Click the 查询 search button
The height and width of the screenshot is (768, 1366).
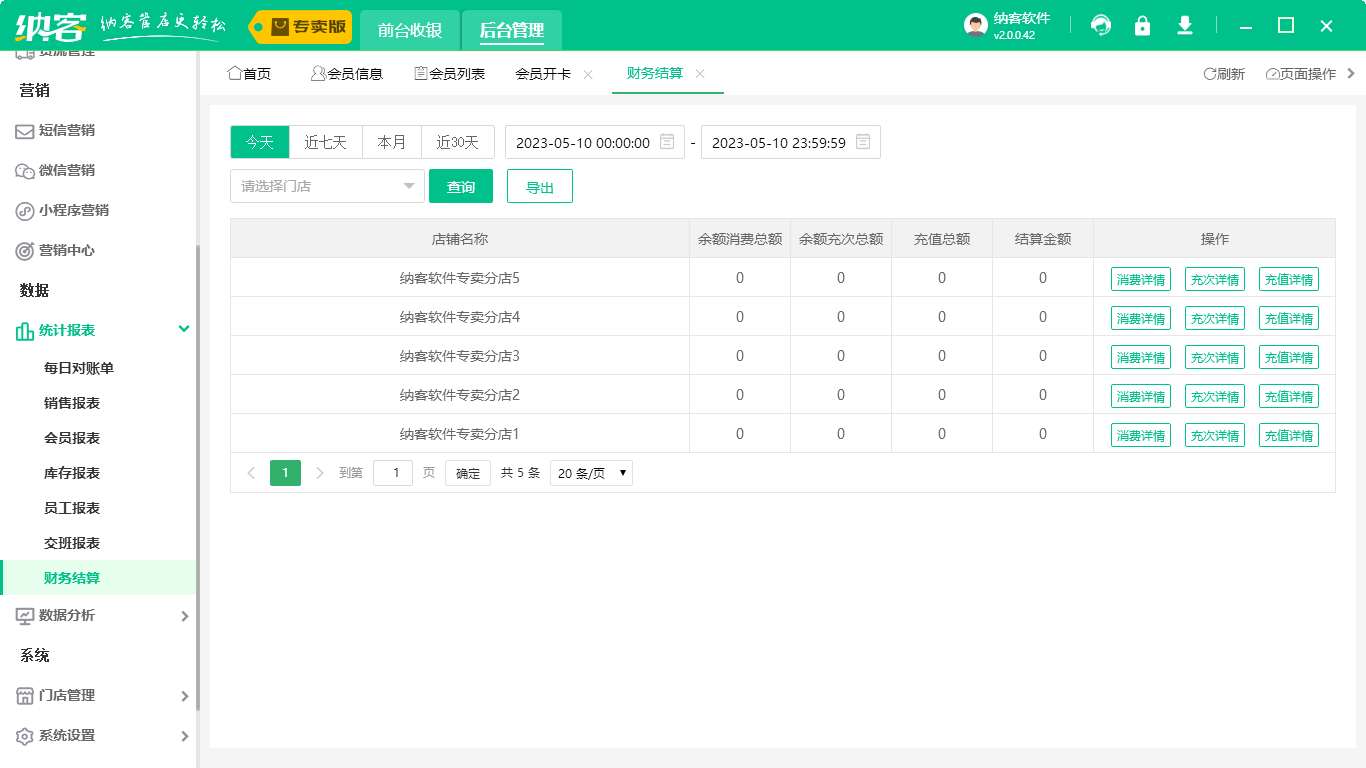(460, 186)
